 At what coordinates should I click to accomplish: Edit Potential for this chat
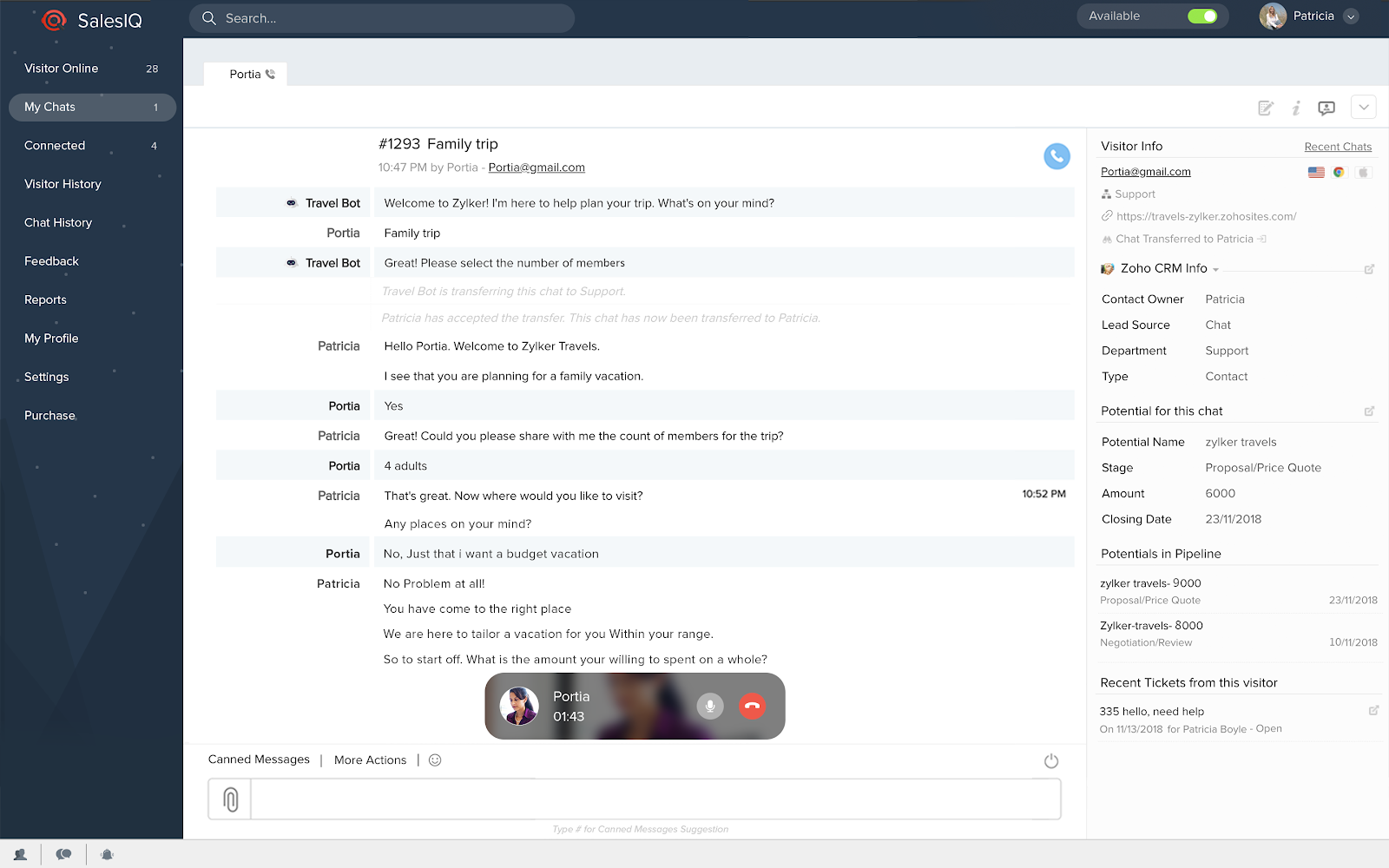pos(1369,411)
